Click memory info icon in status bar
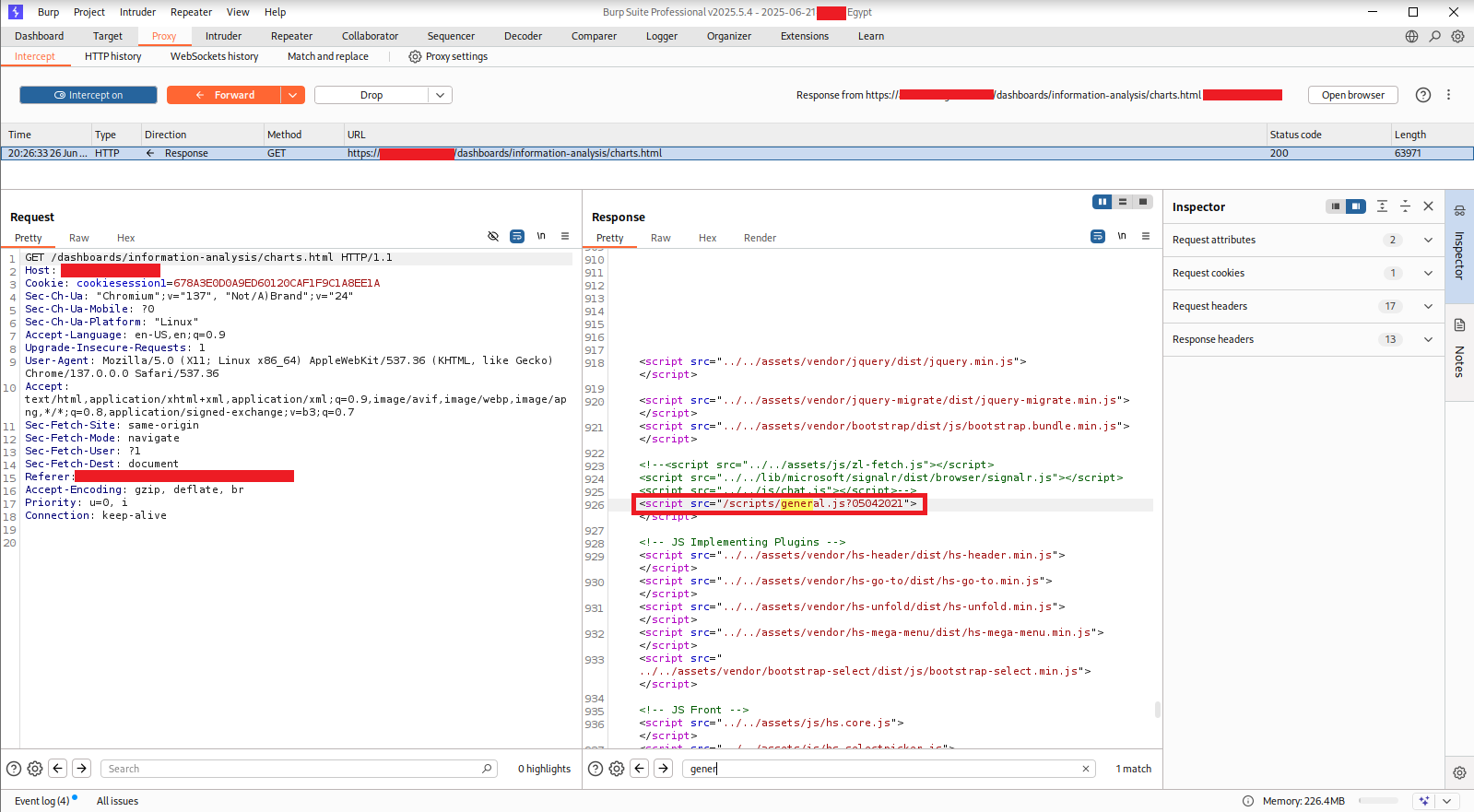Image resolution: width=1474 pixels, height=812 pixels. click(x=1248, y=801)
